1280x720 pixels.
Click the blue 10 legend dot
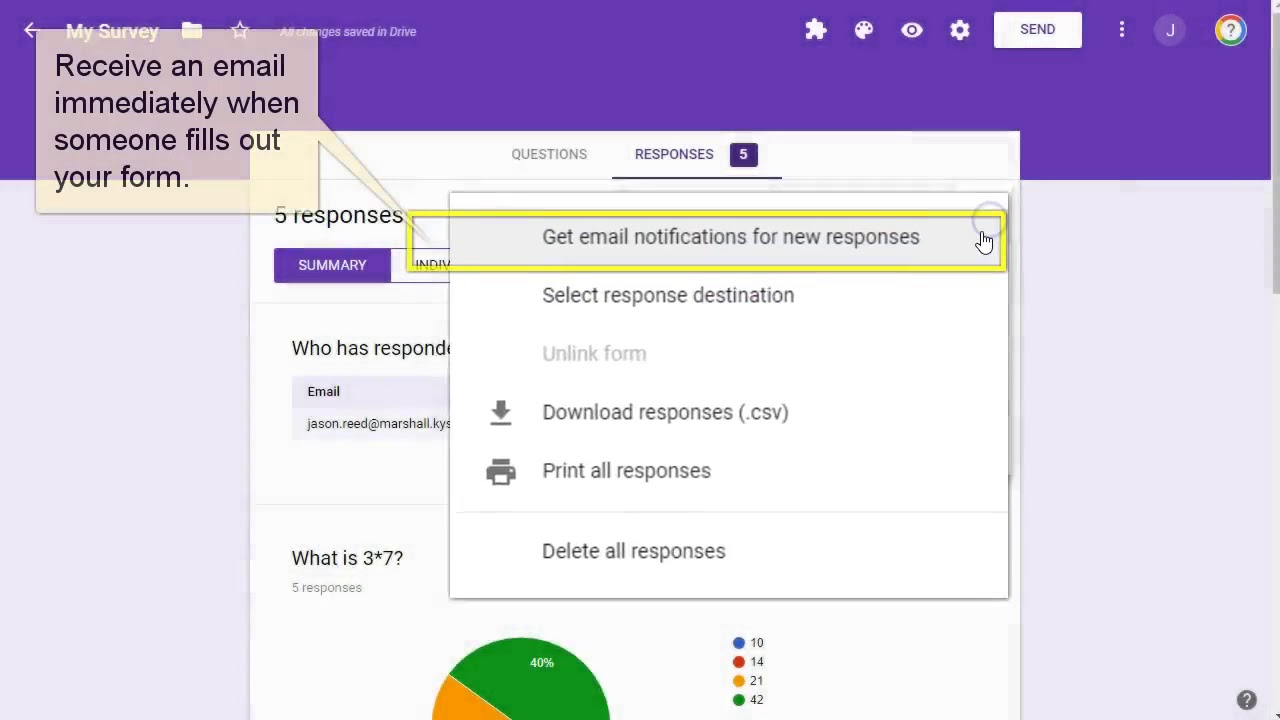pyautogui.click(x=739, y=643)
